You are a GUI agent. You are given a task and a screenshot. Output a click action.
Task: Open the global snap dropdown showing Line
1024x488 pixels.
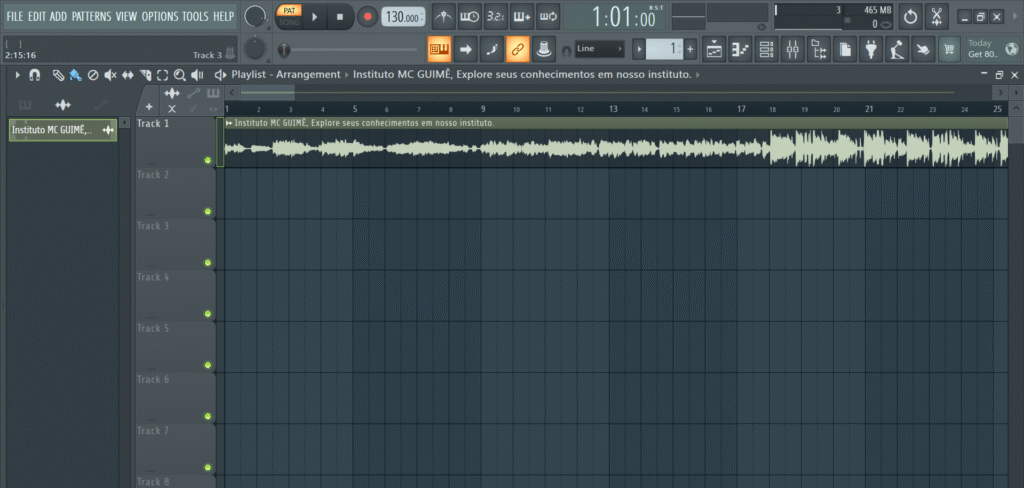click(x=600, y=49)
